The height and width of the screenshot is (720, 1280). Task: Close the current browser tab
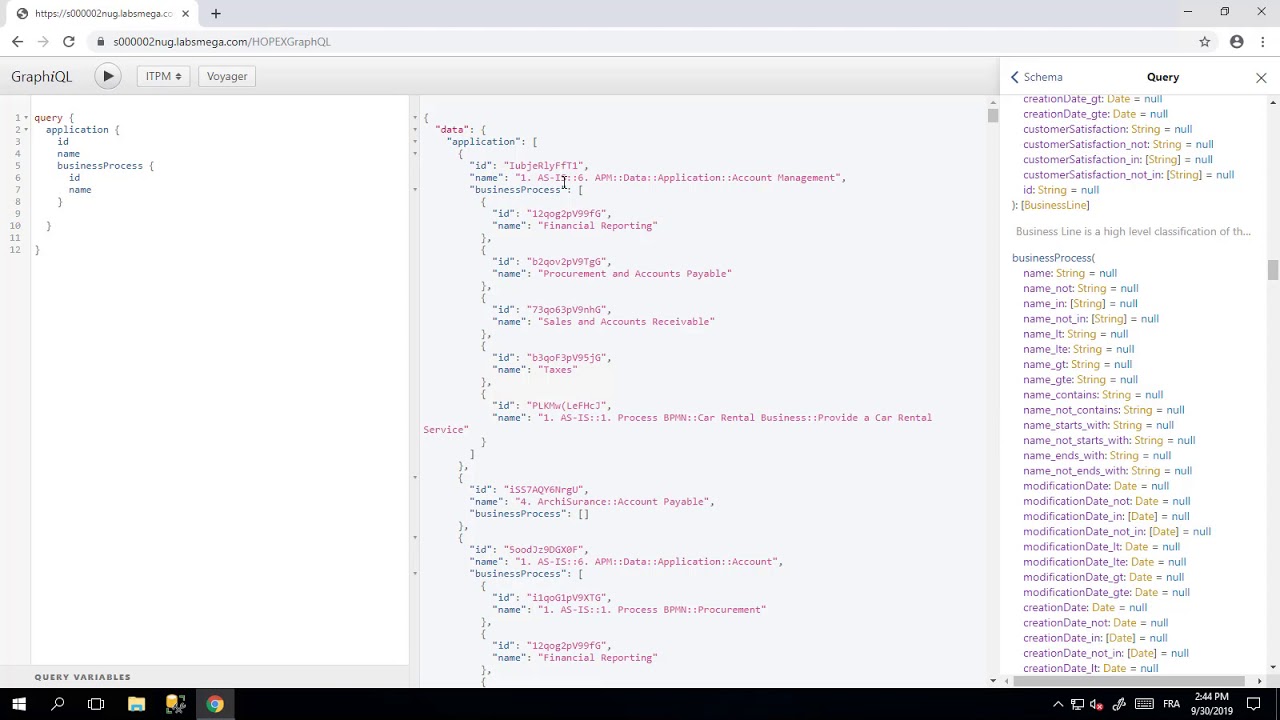click(x=185, y=13)
